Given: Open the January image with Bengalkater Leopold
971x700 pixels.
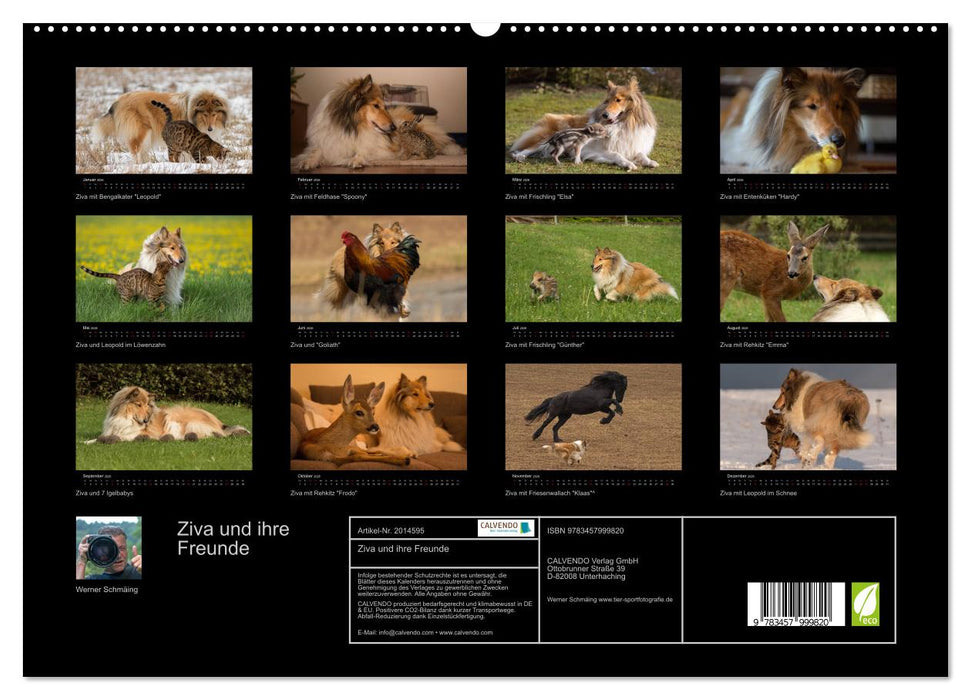Looking at the screenshot, I should [x=165, y=125].
